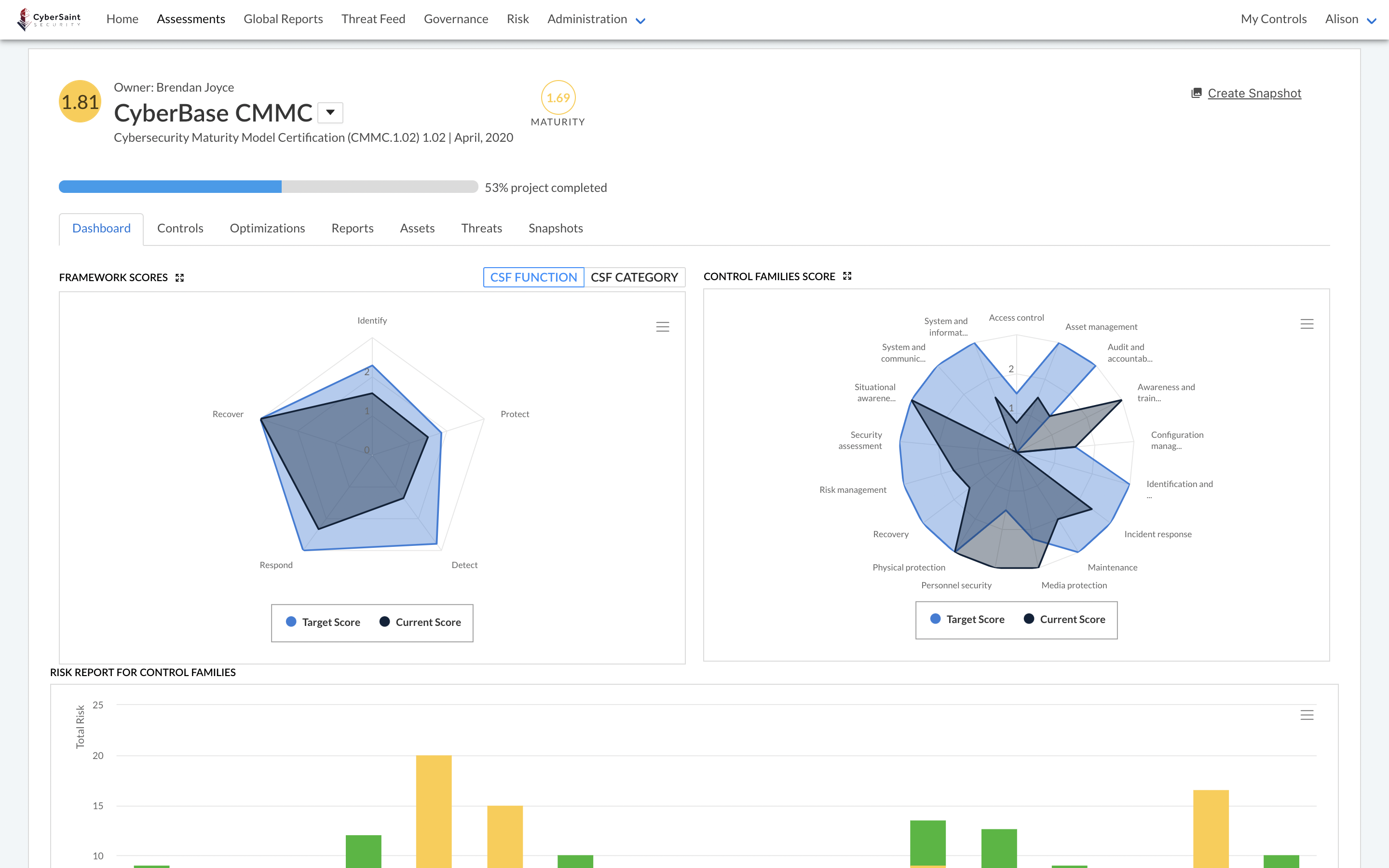The width and height of the screenshot is (1389, 868).
Task: Click the Respond axis label on radar chart
Action: click(276, 565)
